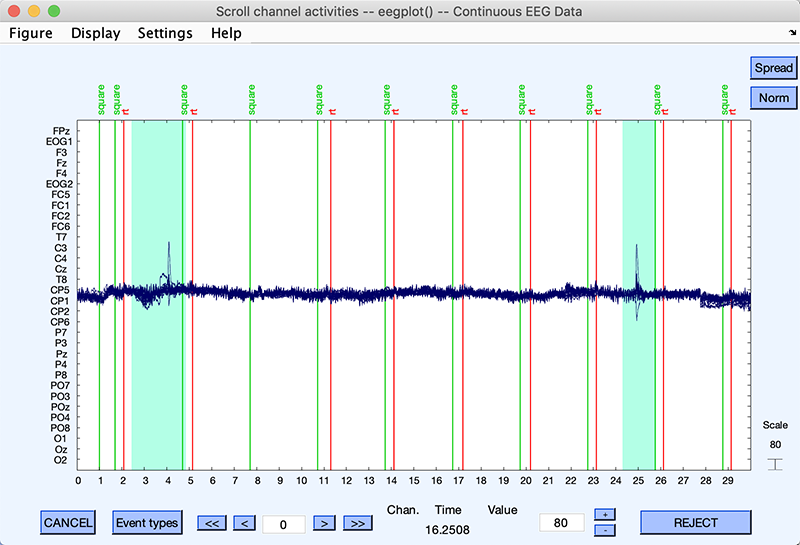Click the macOS green zoom window button
This screenshot has width=800, height=545.
click(x=54, y=10)
